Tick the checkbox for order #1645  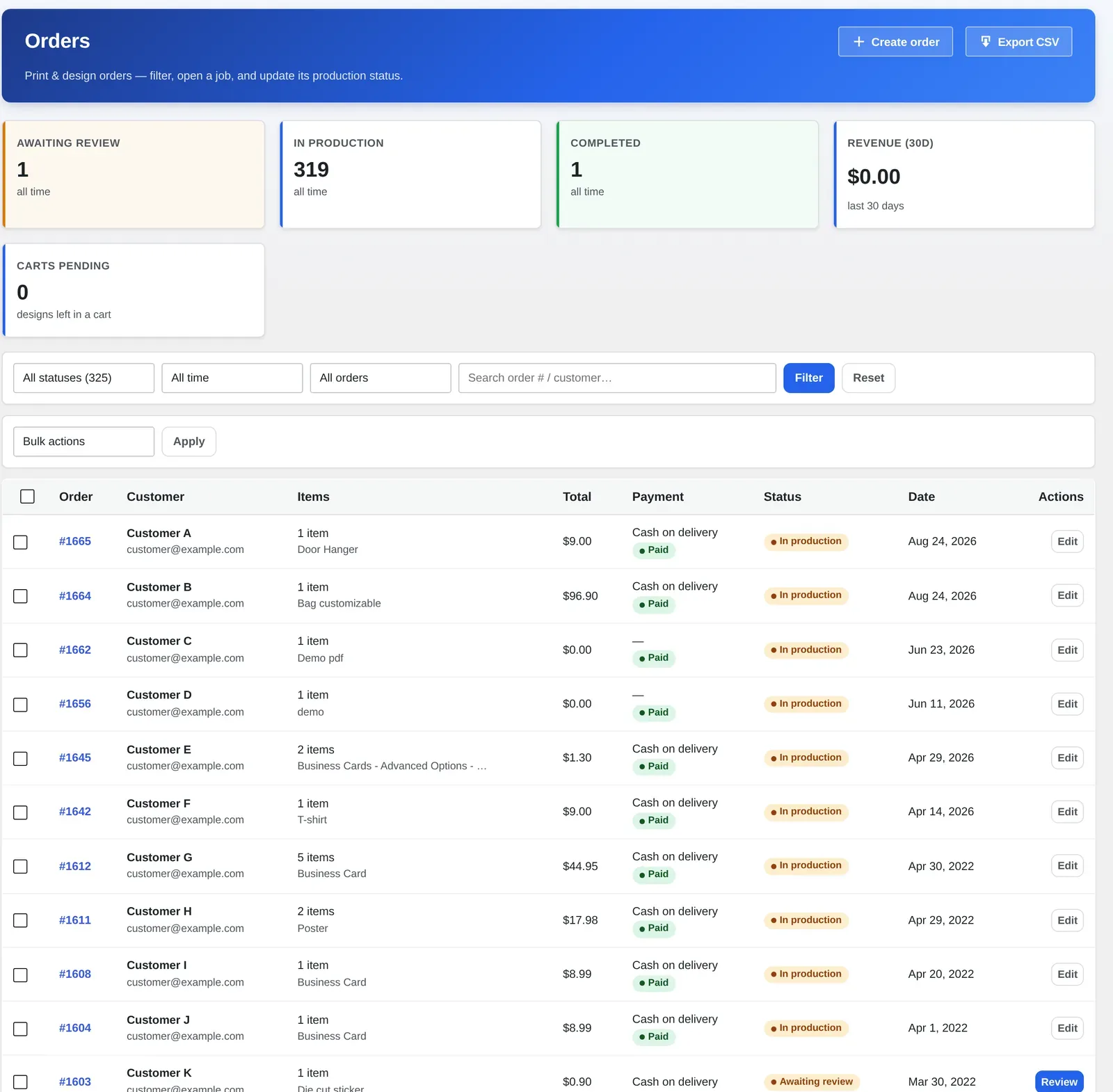pos(21,758)
